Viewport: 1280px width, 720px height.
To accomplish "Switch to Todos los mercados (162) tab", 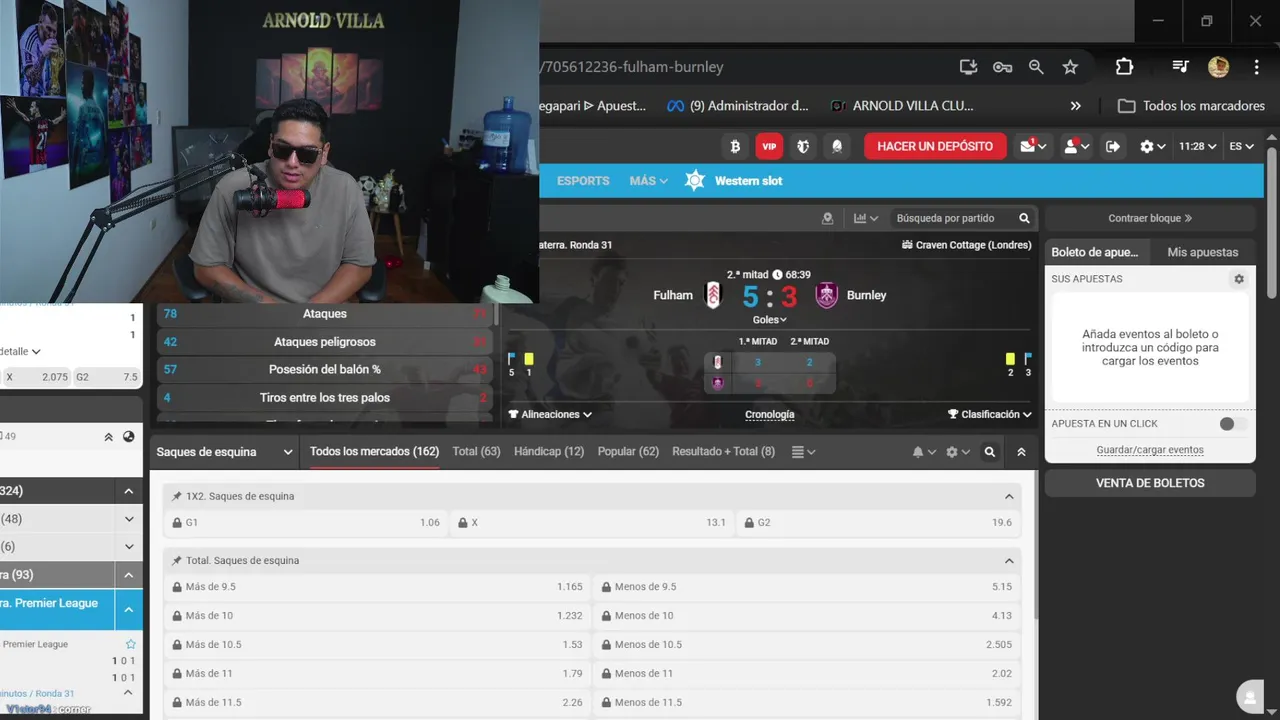I will pos(374,452).
